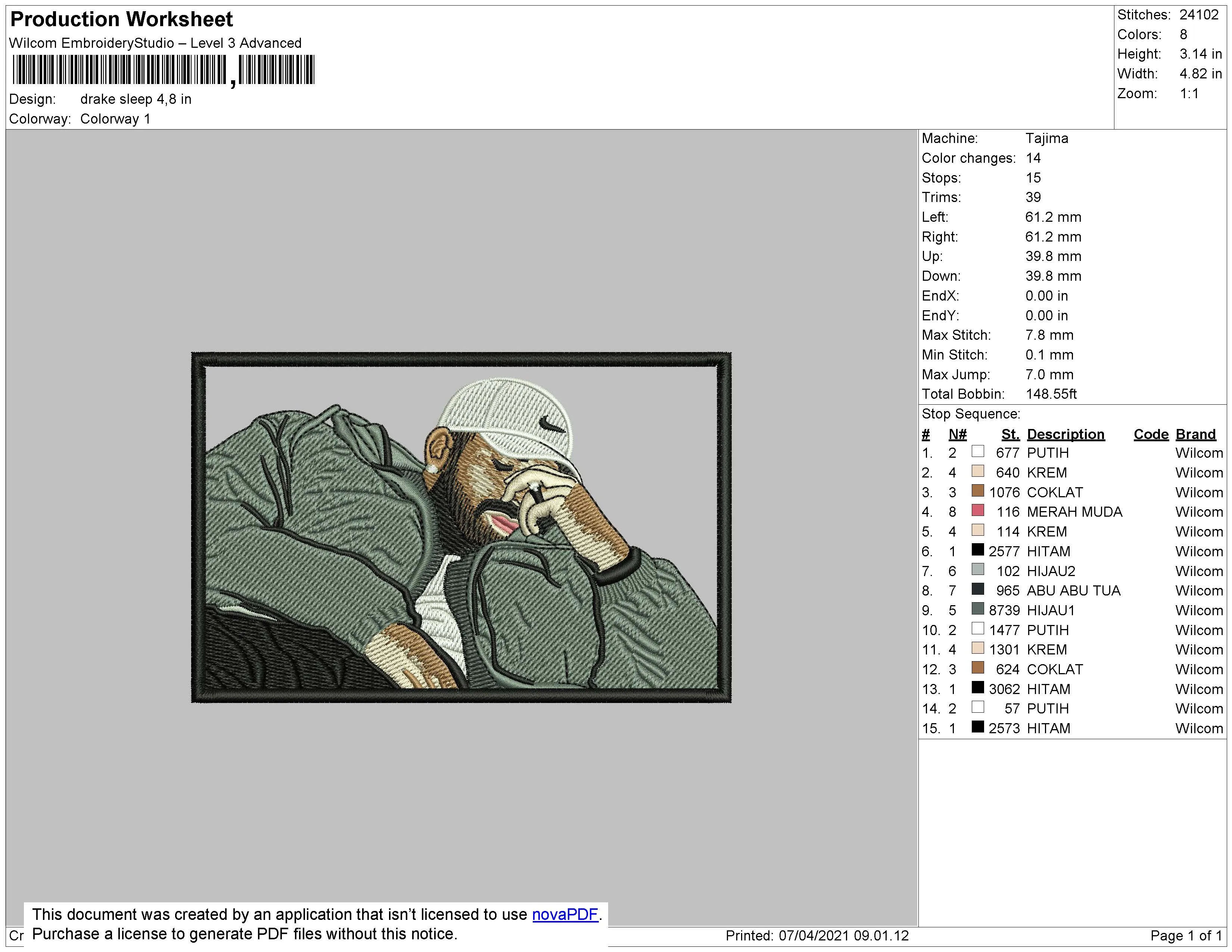Select the Up value 39.8 mm
Viewport: 1232px width, 952px height.
click(x=1053, y=256)
